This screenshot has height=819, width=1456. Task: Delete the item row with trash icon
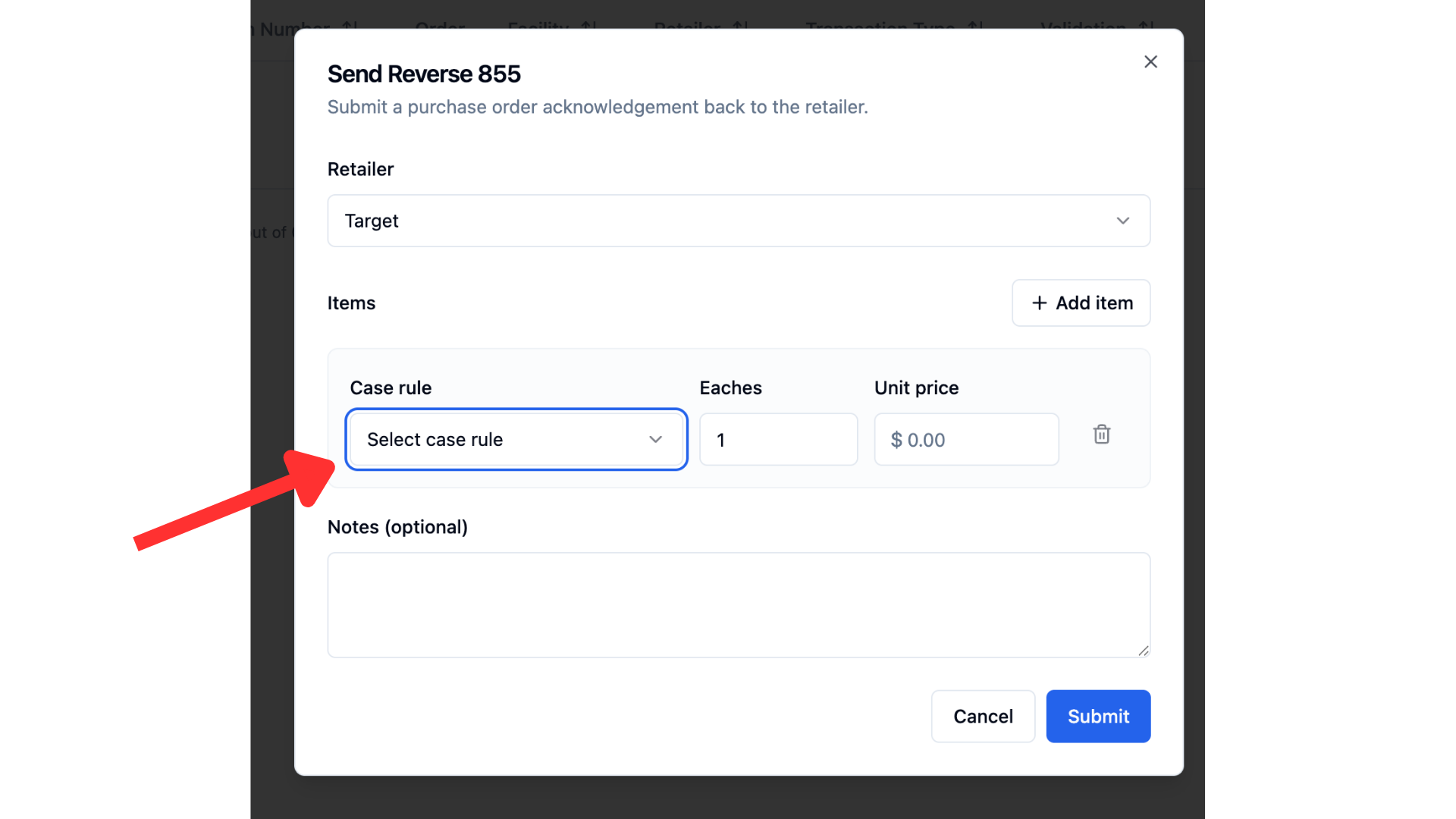(x=1102, y=435)
